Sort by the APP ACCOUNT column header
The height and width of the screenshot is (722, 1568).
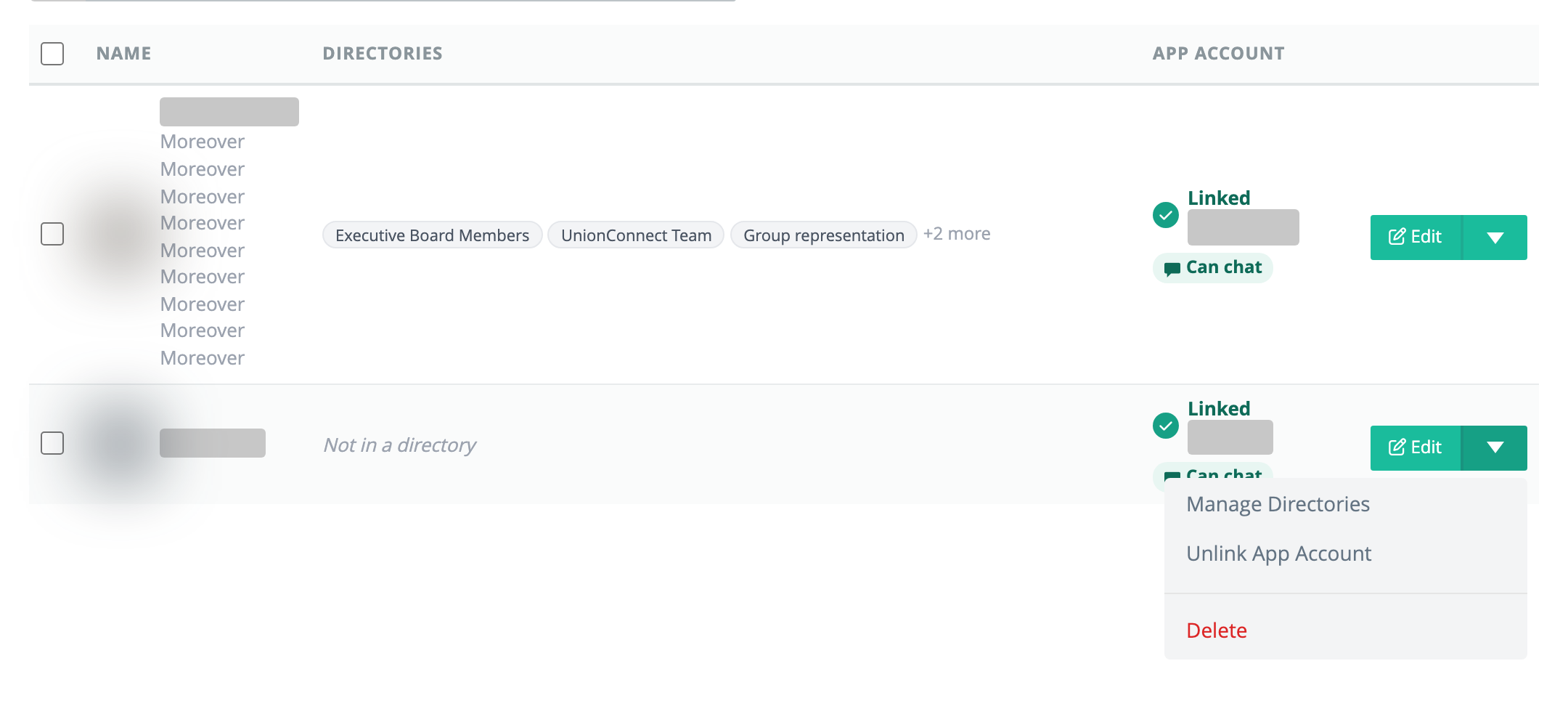pyautogui.click(x=1219, y=54)
